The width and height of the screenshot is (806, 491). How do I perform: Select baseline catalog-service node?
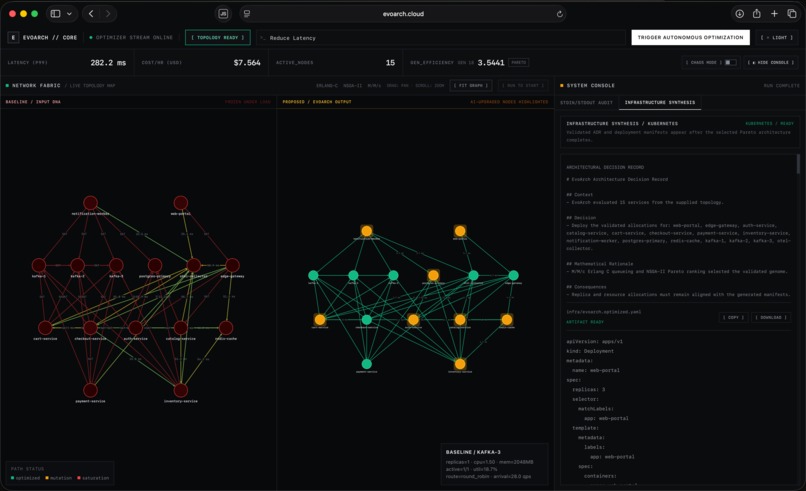pos(180,328)
